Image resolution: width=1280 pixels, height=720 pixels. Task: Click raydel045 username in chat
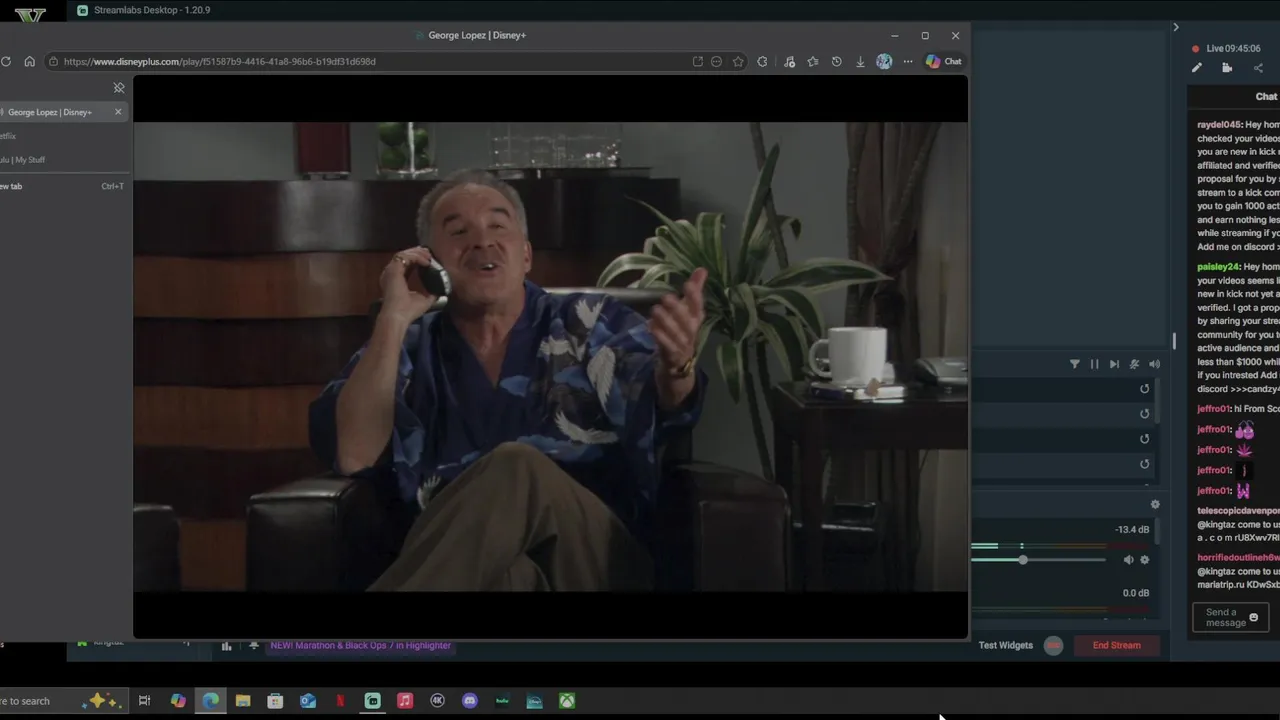point(1219,125)
